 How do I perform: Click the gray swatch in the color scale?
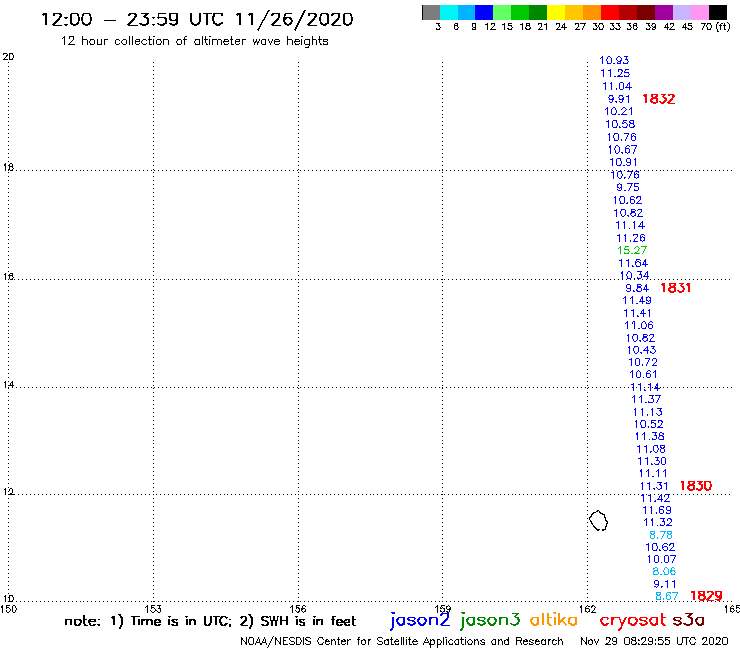431,12
